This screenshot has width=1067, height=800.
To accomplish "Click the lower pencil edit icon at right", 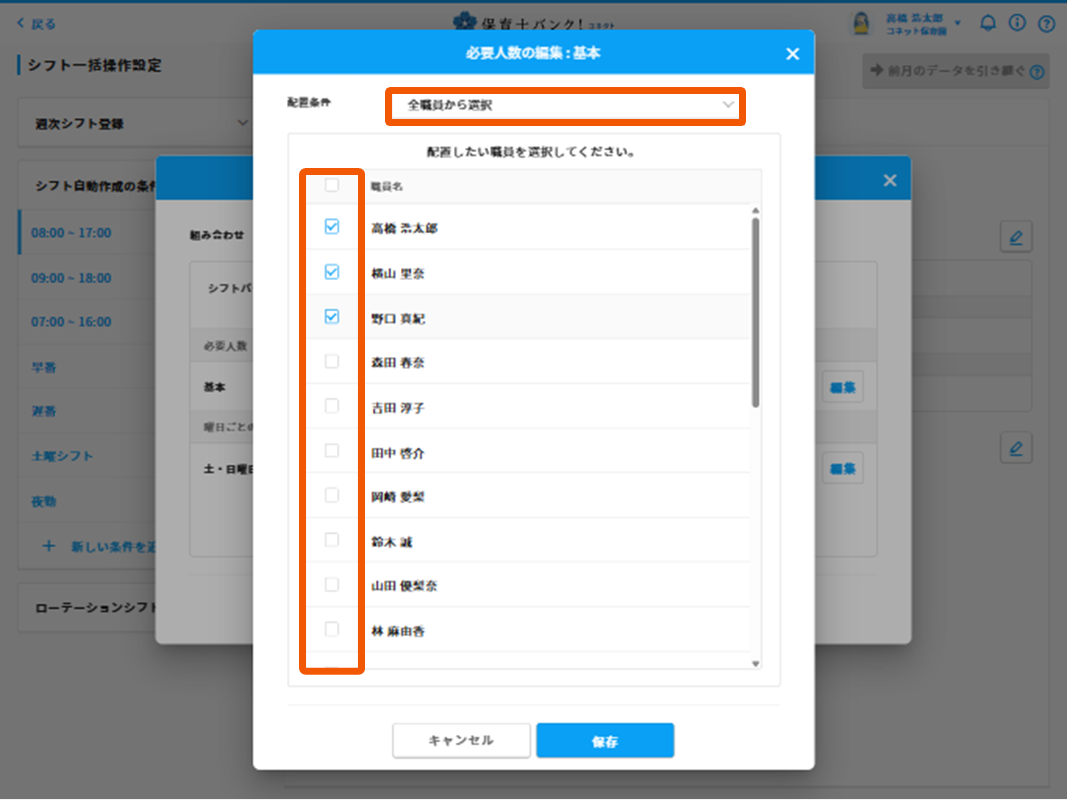I will pos(1015,448).
